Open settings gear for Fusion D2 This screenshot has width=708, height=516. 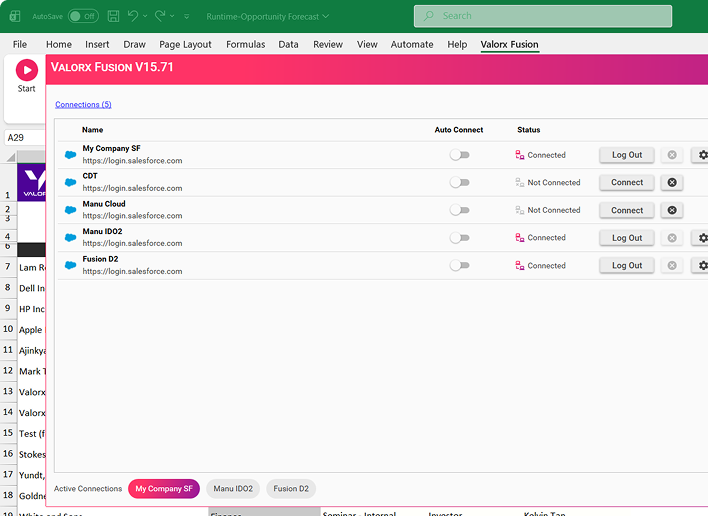701,265
